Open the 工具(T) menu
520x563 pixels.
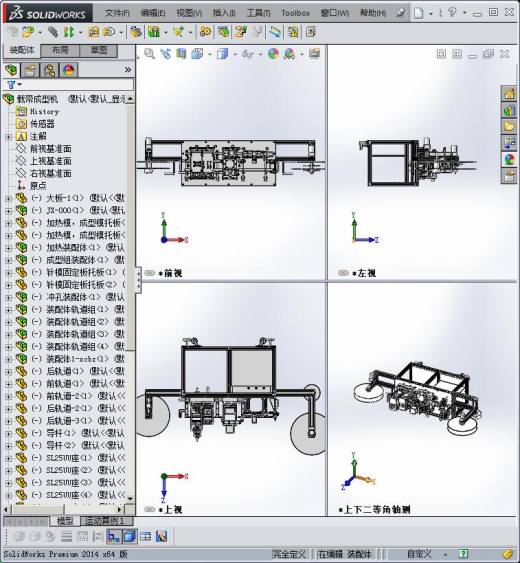pos(259,13)
